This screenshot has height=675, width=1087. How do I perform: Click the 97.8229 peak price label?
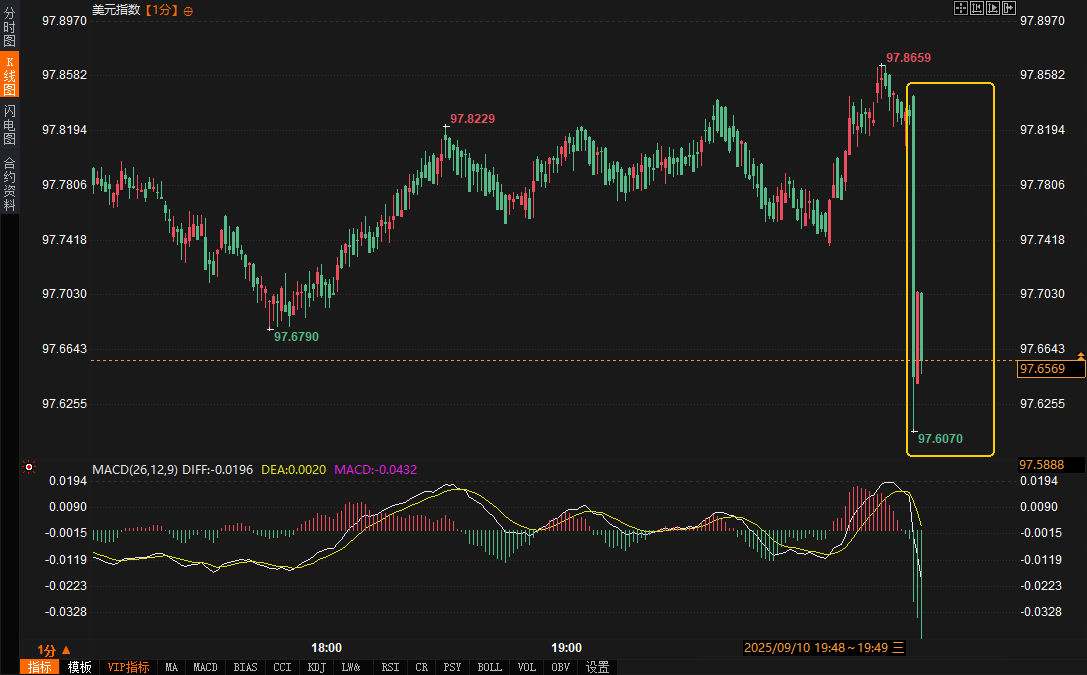coord(473,119)
